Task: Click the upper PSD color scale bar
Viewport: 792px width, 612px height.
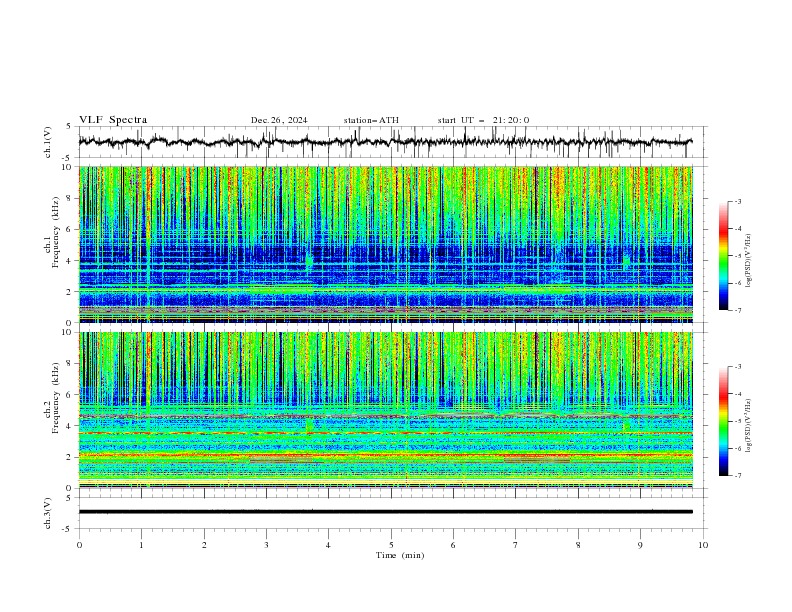Action: (x=723, y=255)
